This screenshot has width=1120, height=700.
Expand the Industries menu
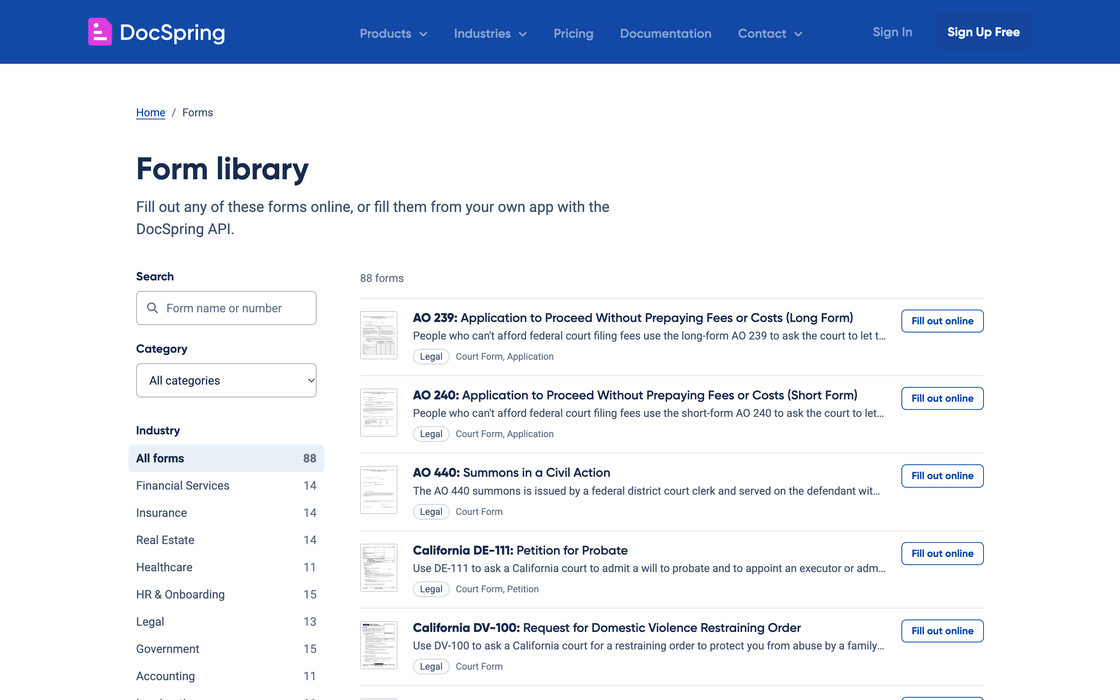coord(491,34)
